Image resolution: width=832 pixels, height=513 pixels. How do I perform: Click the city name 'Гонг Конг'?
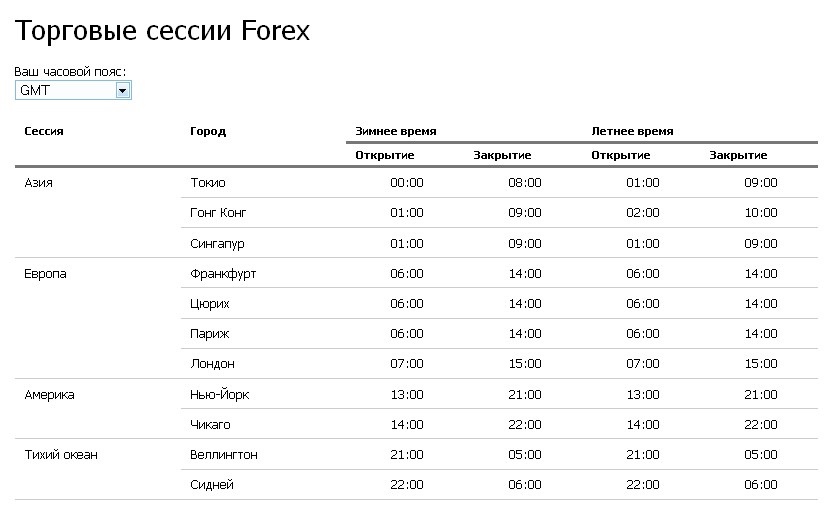tap(218, 213)
